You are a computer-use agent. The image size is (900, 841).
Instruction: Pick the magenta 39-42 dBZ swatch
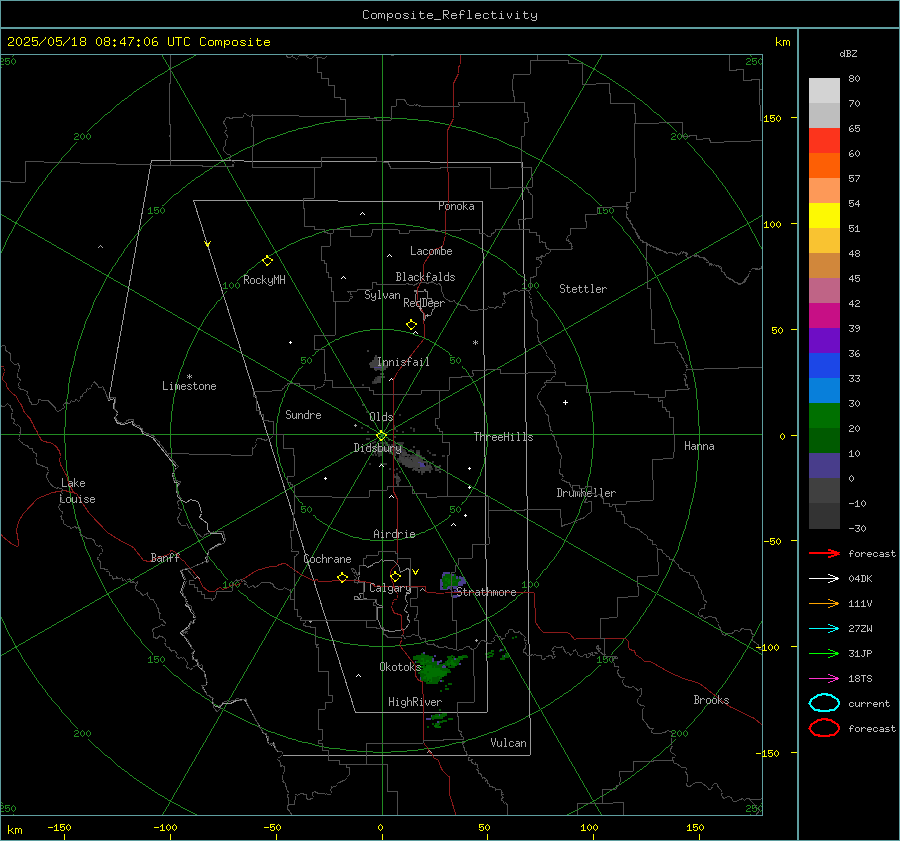point(824,316)
